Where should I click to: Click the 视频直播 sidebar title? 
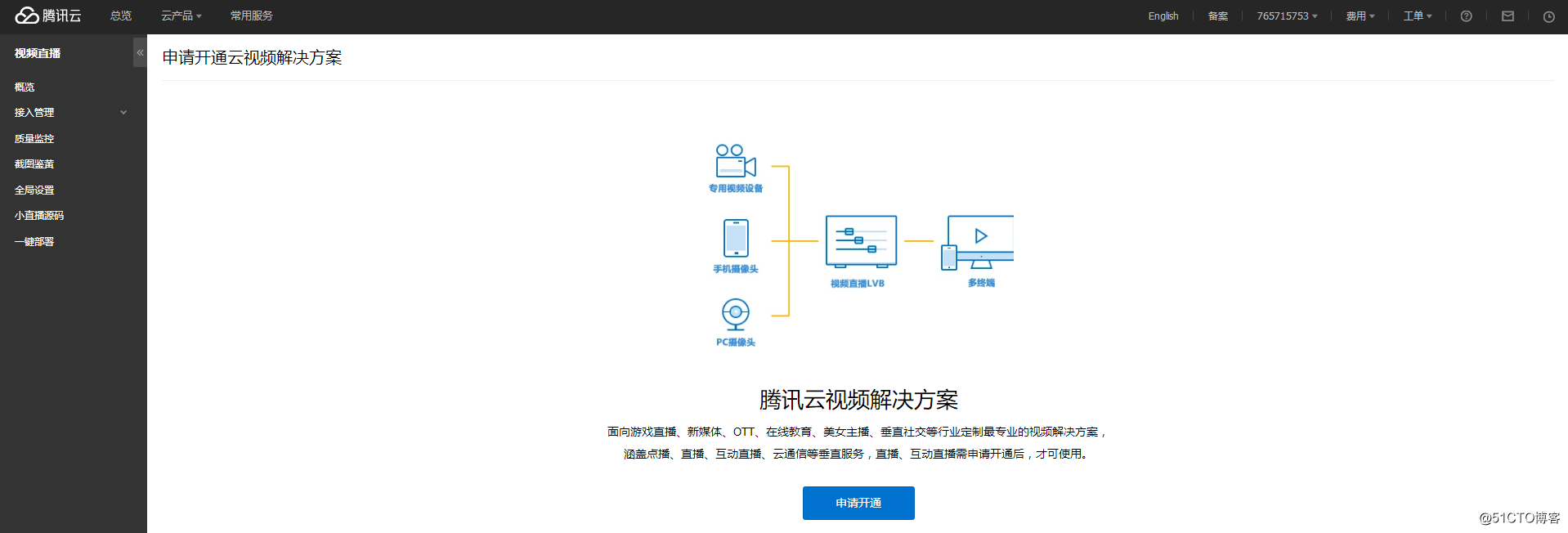point(38,53)
